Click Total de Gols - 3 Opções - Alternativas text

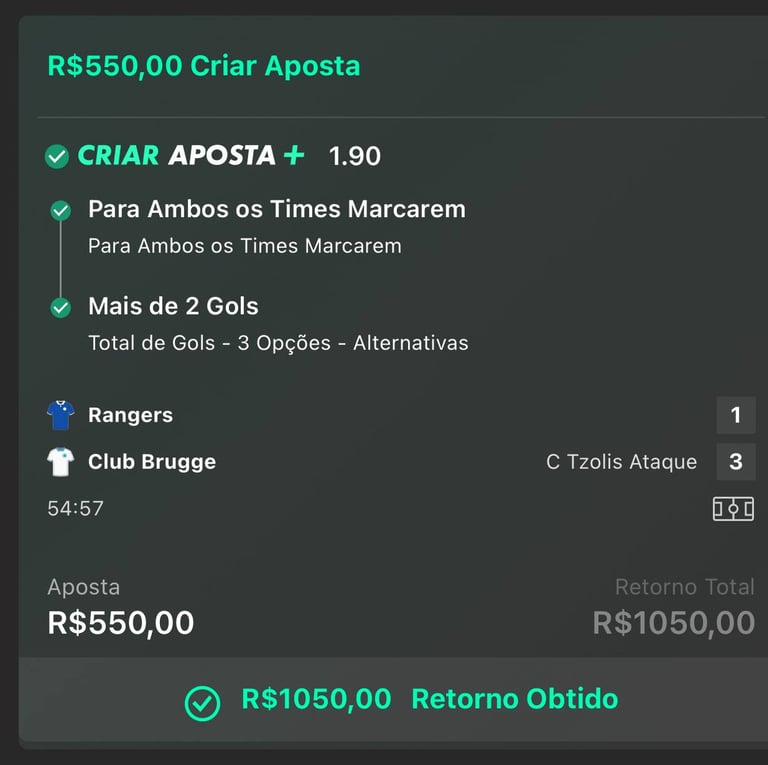click(x=278, y=343)
